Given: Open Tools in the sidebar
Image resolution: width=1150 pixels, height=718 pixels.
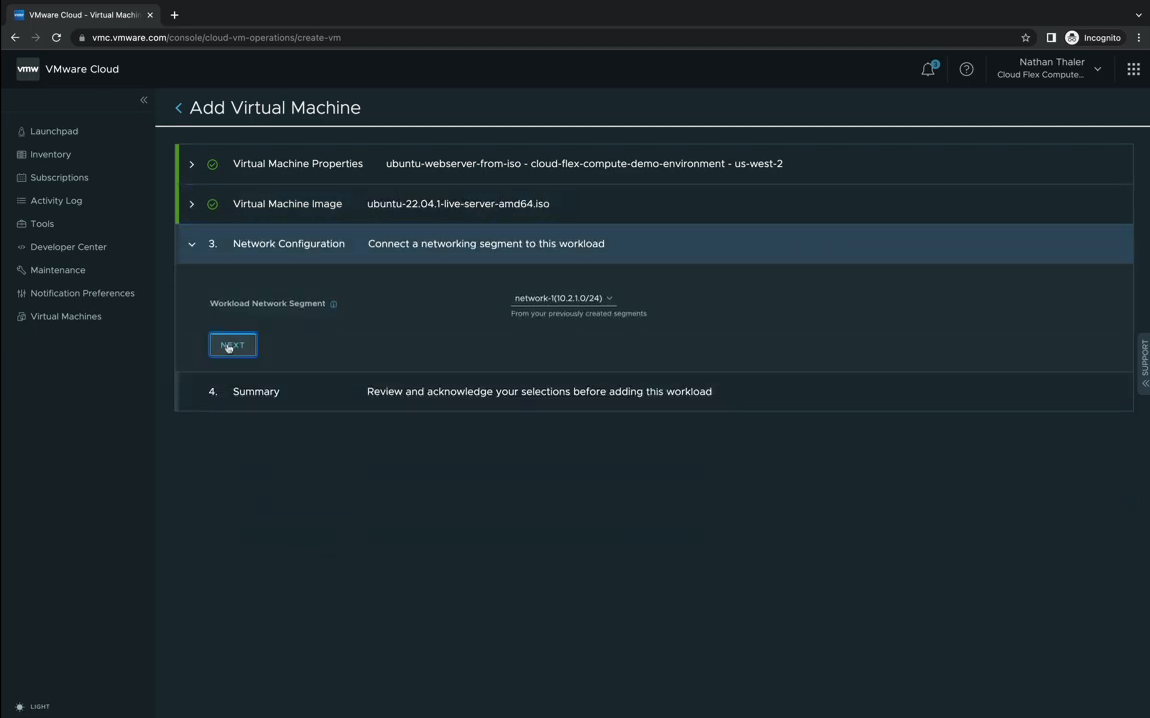Looking at the screenshot, I should tap(42, 224).
